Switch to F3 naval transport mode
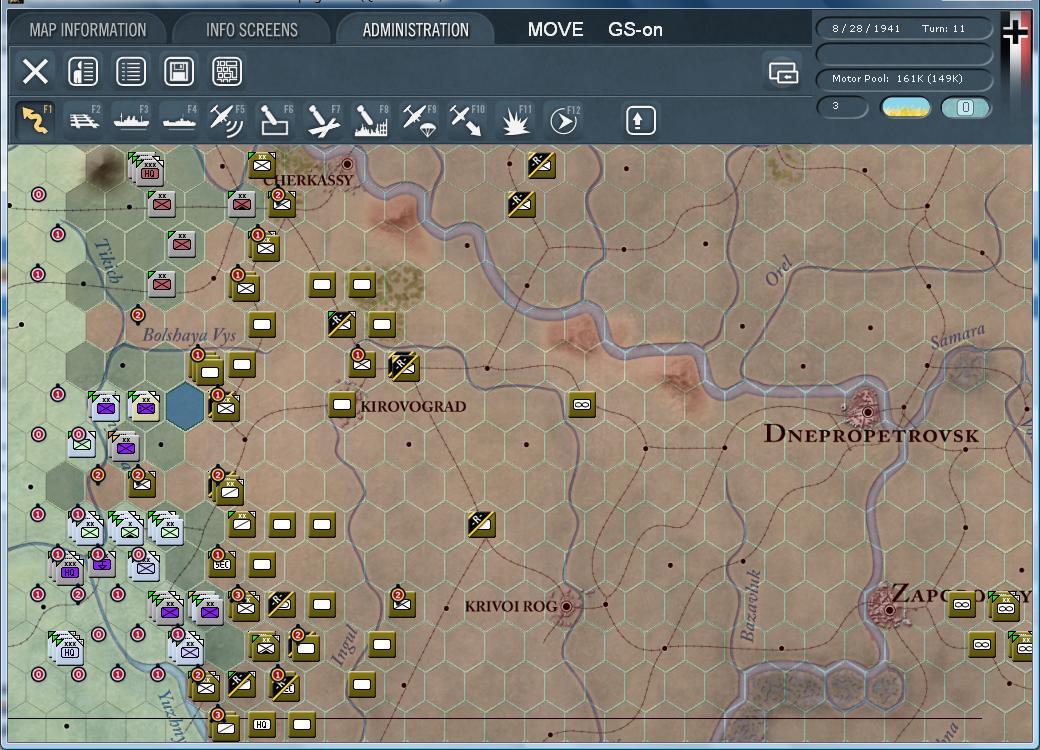The image size is (1040, 750). click(x=131, y=120)
